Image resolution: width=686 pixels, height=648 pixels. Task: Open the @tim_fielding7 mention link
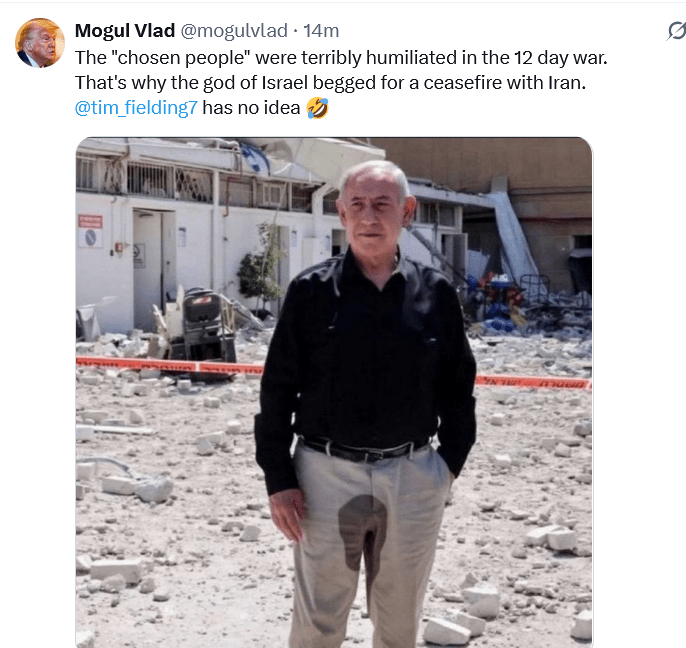click(136, 108)
